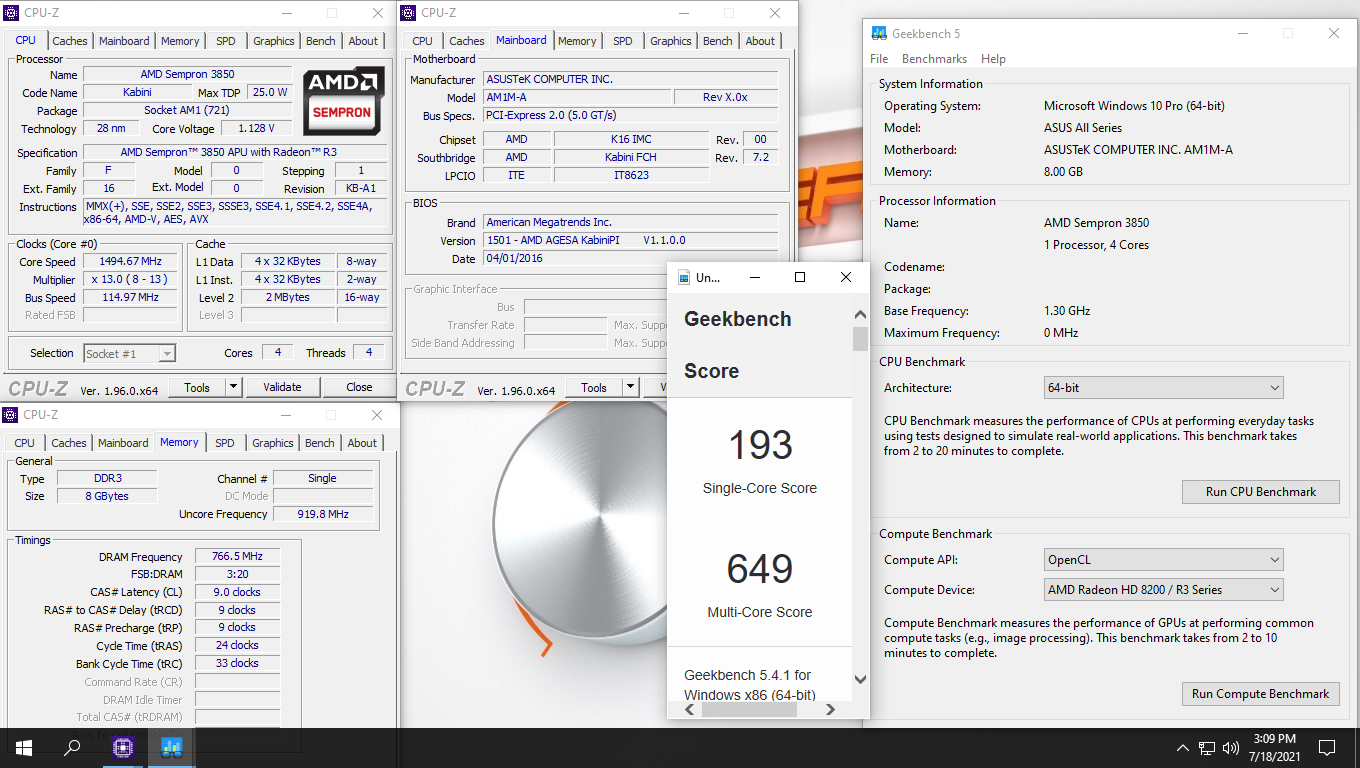
Task: Click the Uncore Frequency 919.8 MHz field
Action: click(x=323, y=514)
